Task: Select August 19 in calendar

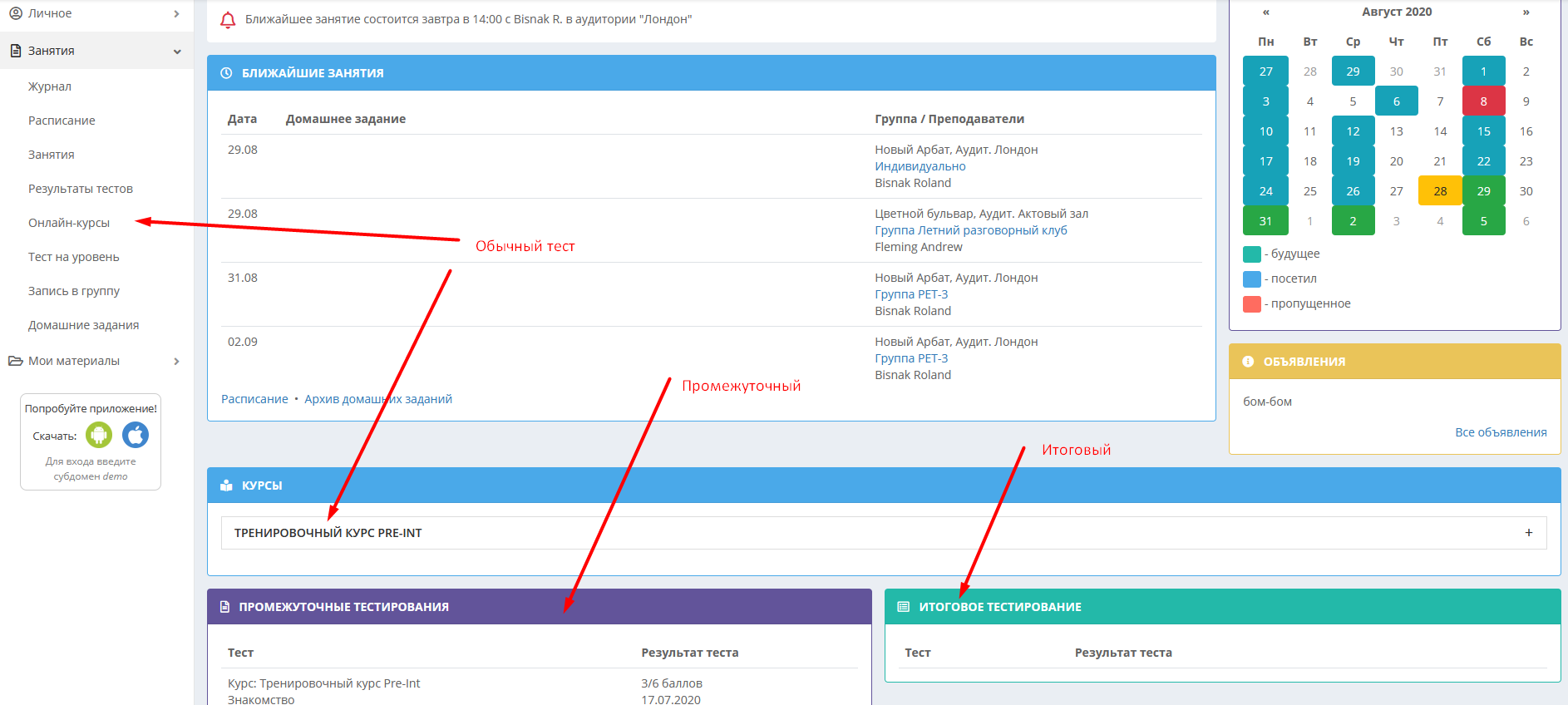Action: 1354,161
